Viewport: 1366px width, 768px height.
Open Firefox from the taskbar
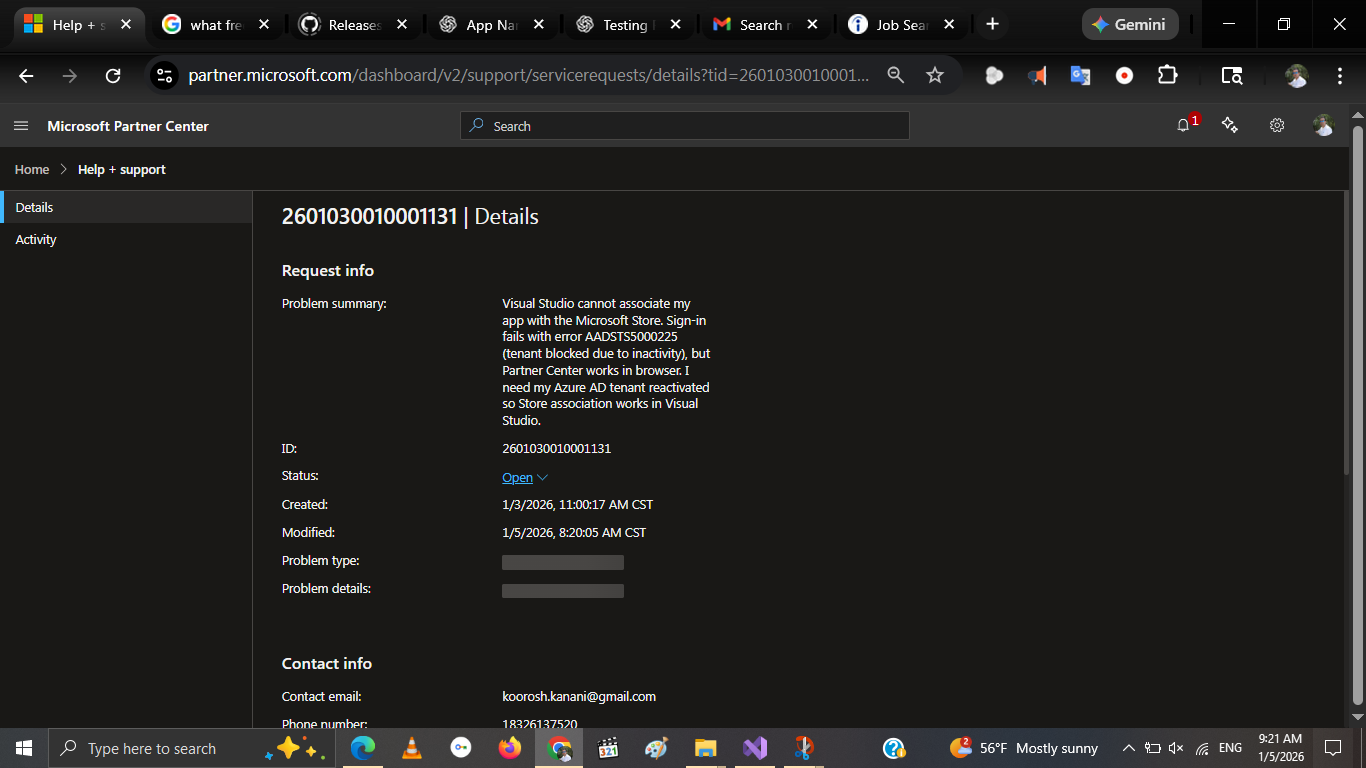click(510, 748)
